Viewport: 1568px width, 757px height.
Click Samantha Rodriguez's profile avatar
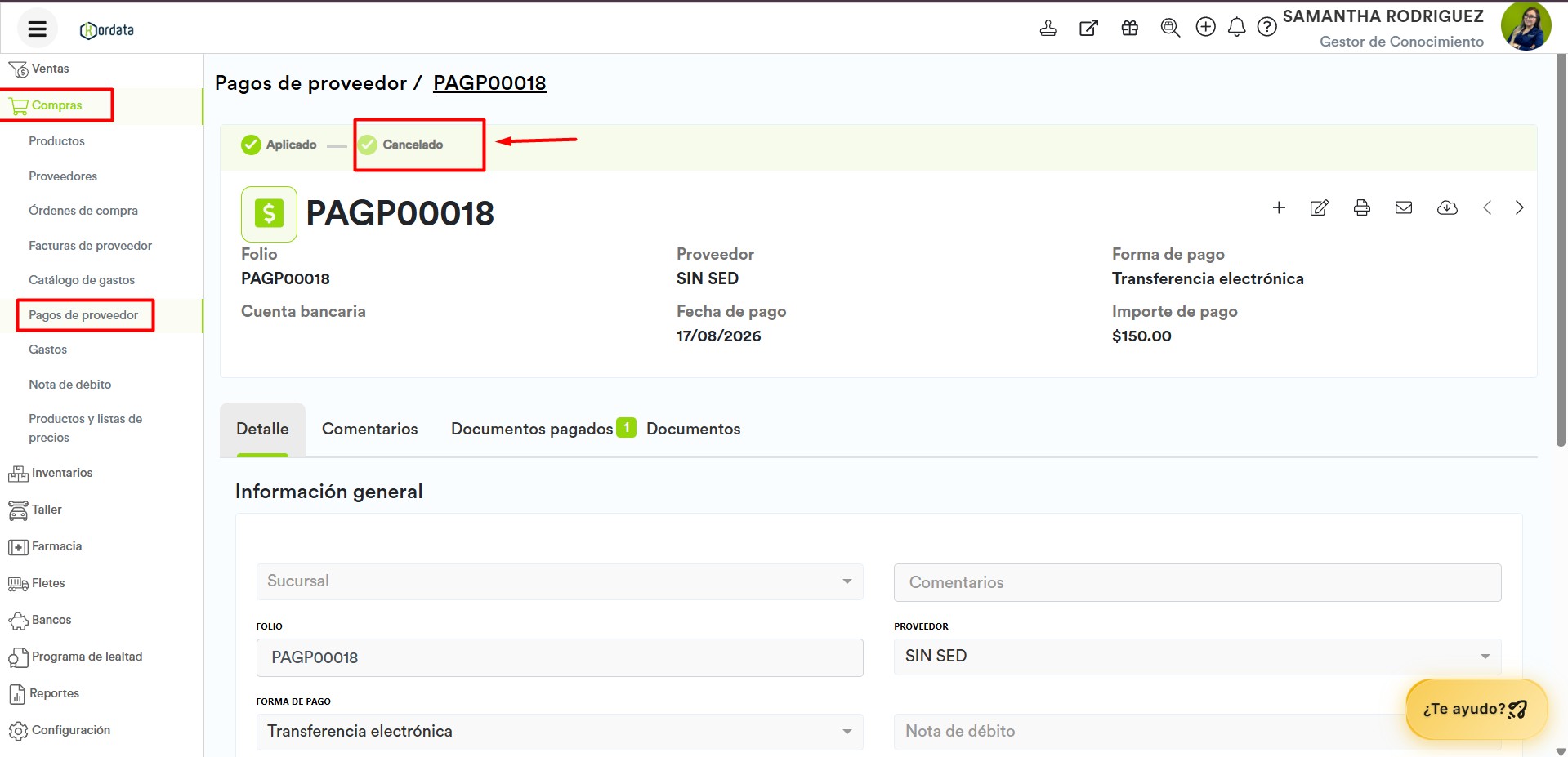coord(1526,26)
